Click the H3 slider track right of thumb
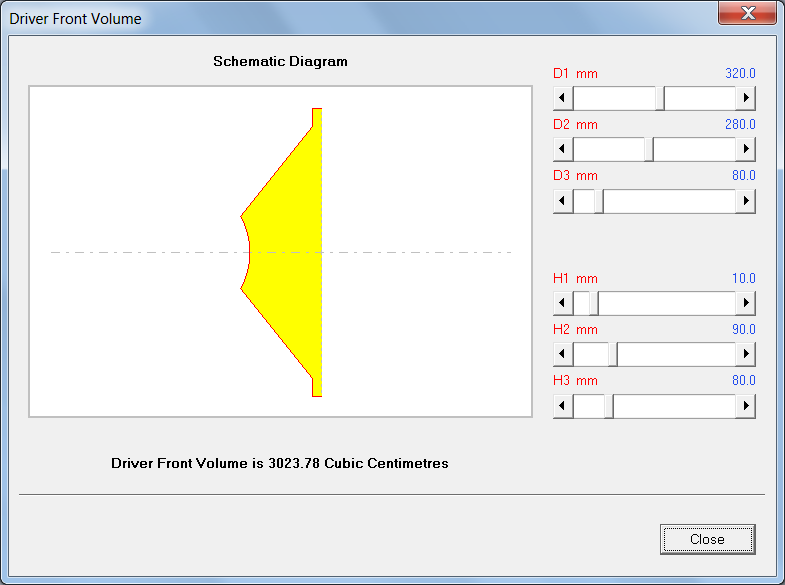 pyautogui.click(x=674, y=406)
